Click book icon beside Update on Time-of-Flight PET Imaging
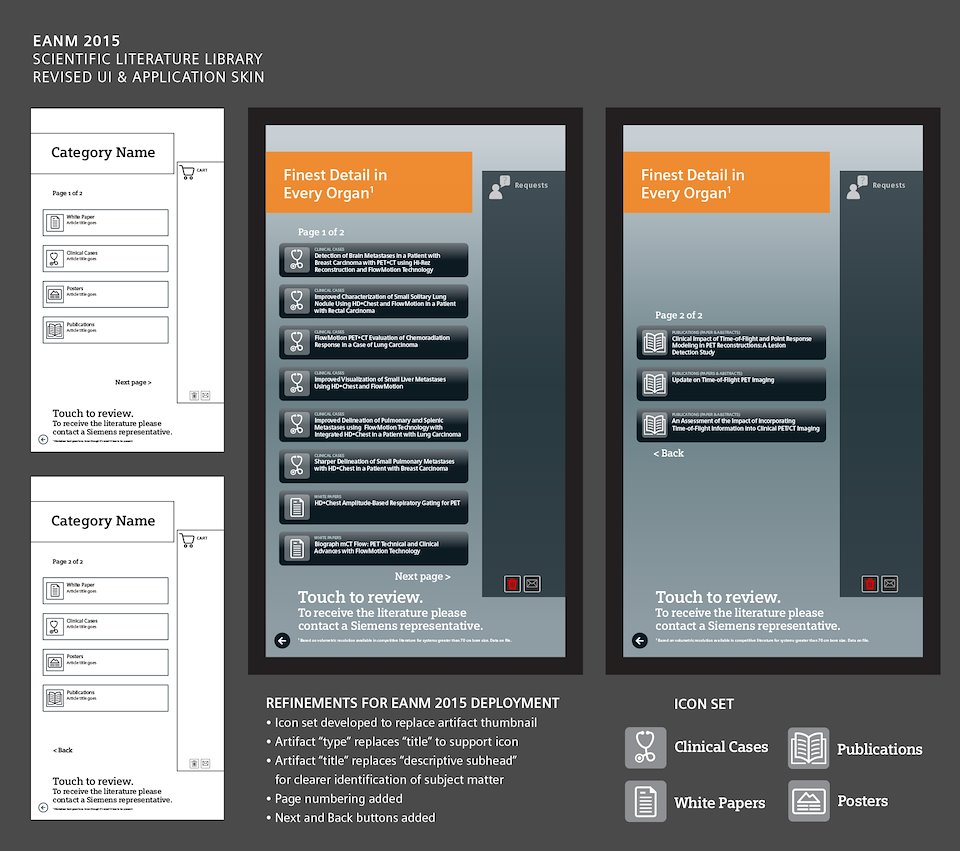 [x=654, y=384]
